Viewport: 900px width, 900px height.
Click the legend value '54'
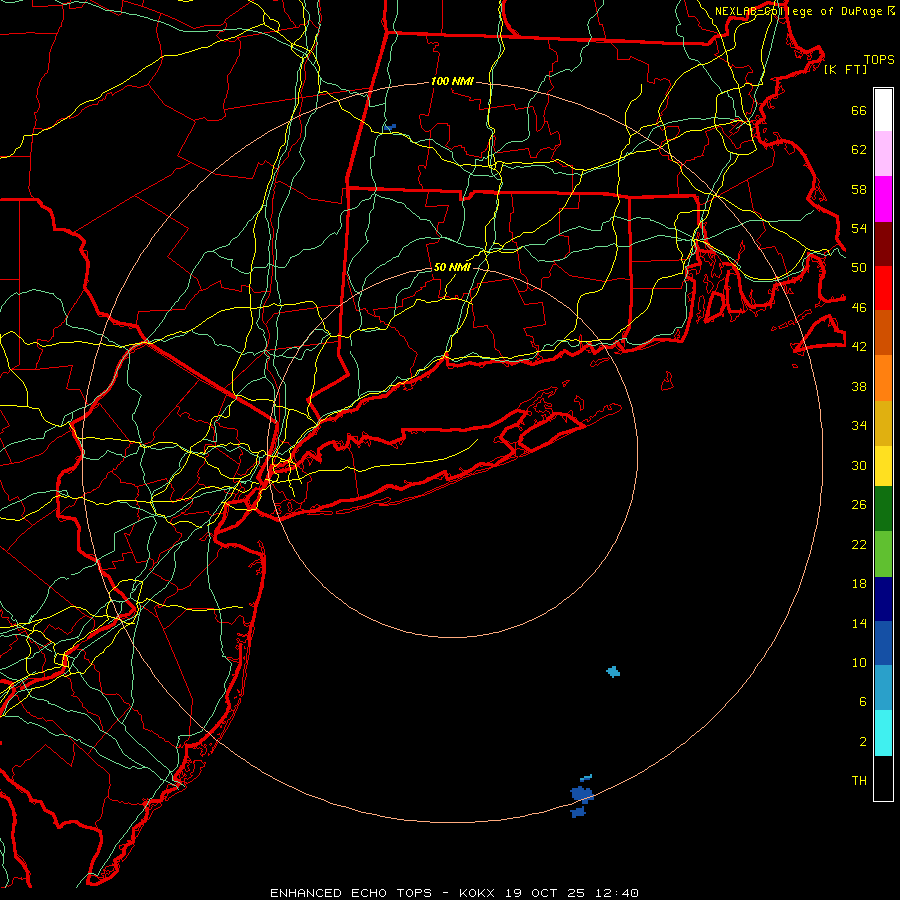[x=859, y=228]
